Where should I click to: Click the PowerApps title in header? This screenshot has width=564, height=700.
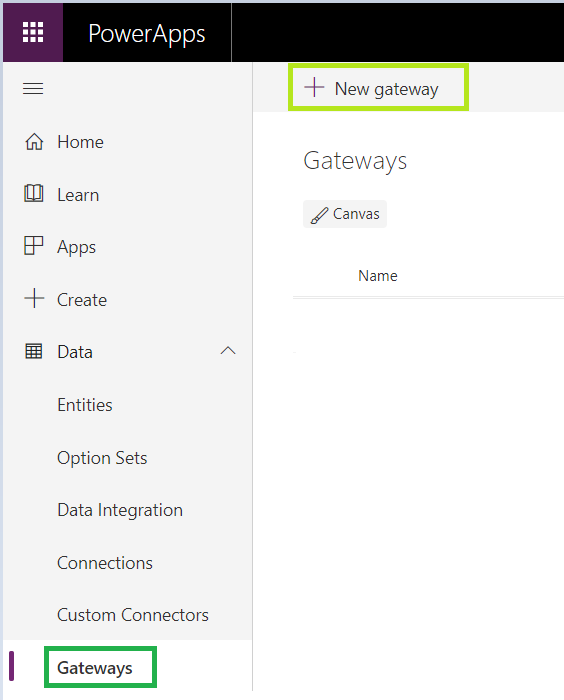pyautogui.click(x=146, y=34)
